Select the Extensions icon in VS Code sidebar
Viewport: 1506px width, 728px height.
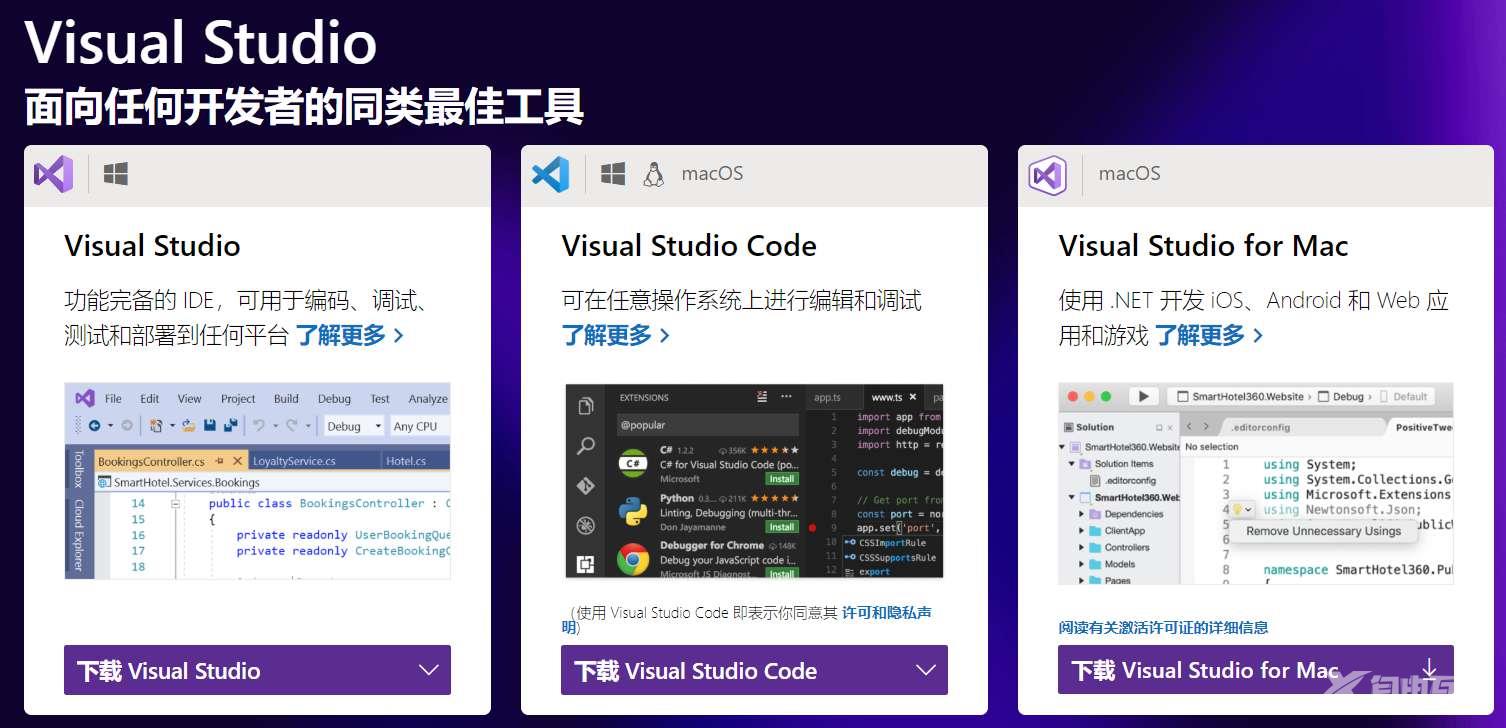pyautogui.click(x=586, y=562)
